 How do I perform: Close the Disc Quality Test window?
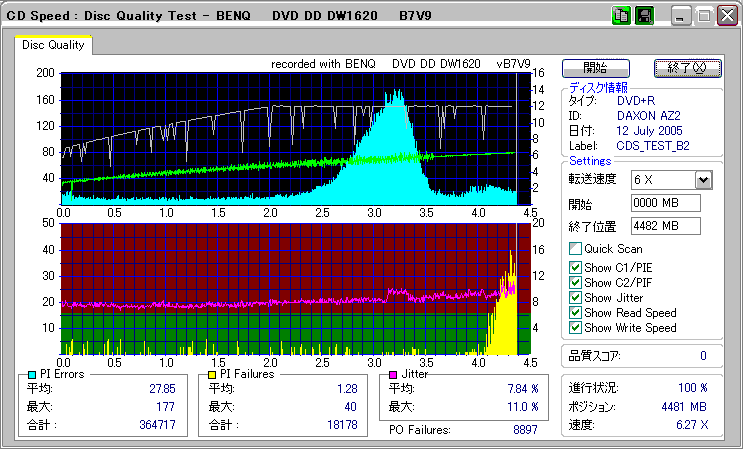tap(729, 16)
